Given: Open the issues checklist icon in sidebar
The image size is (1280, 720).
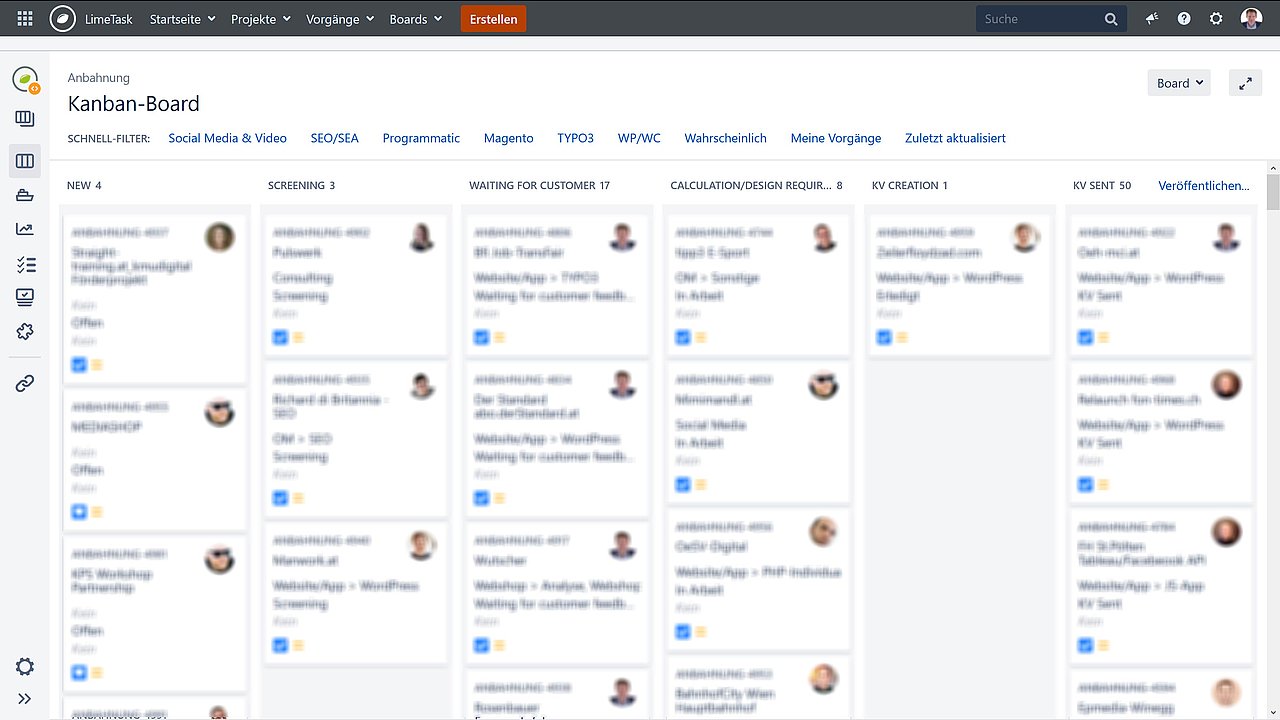Looking at the screenshot, I should 25,264.
